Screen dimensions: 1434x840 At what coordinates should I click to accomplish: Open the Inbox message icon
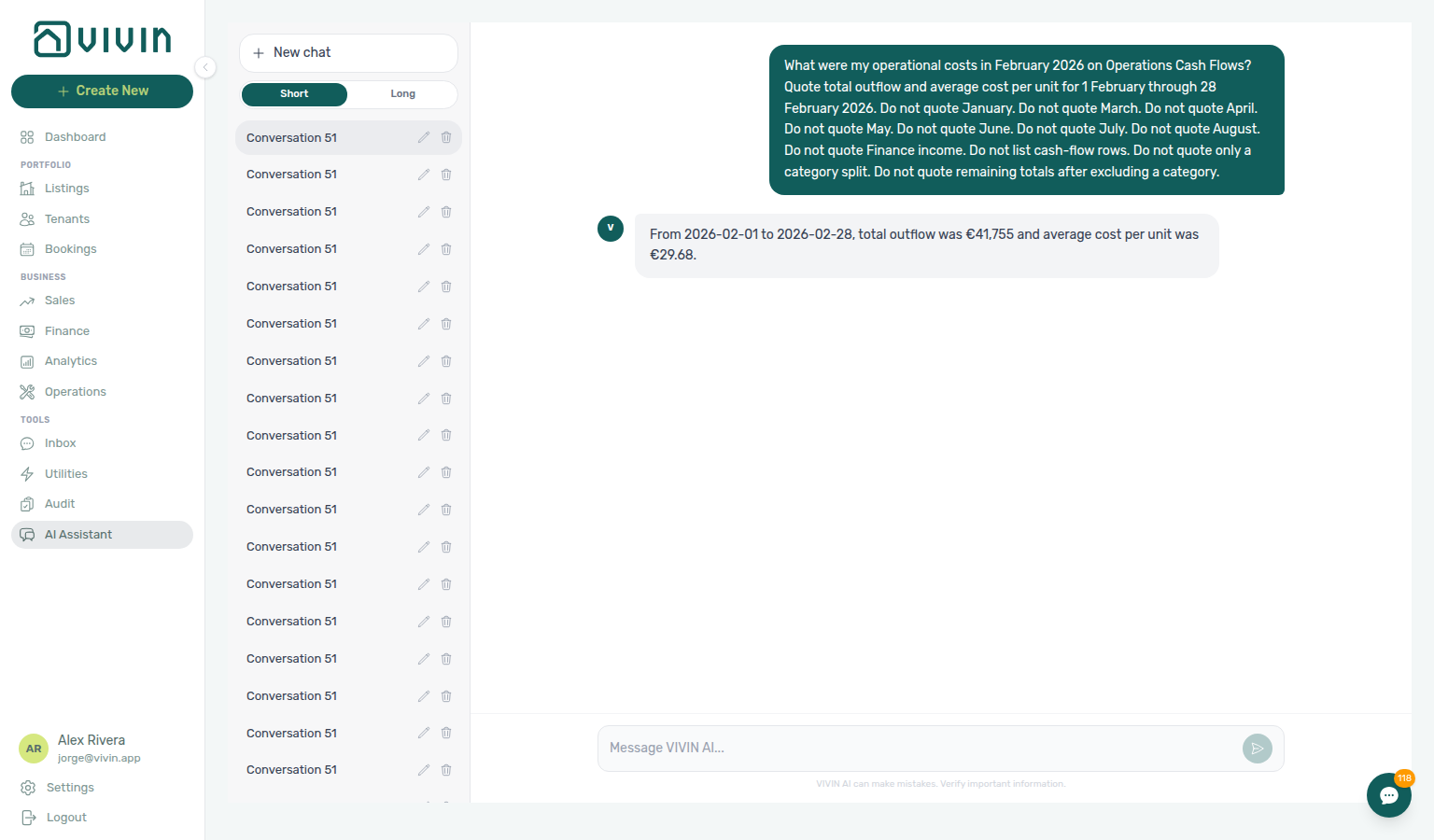pos(27,443)
